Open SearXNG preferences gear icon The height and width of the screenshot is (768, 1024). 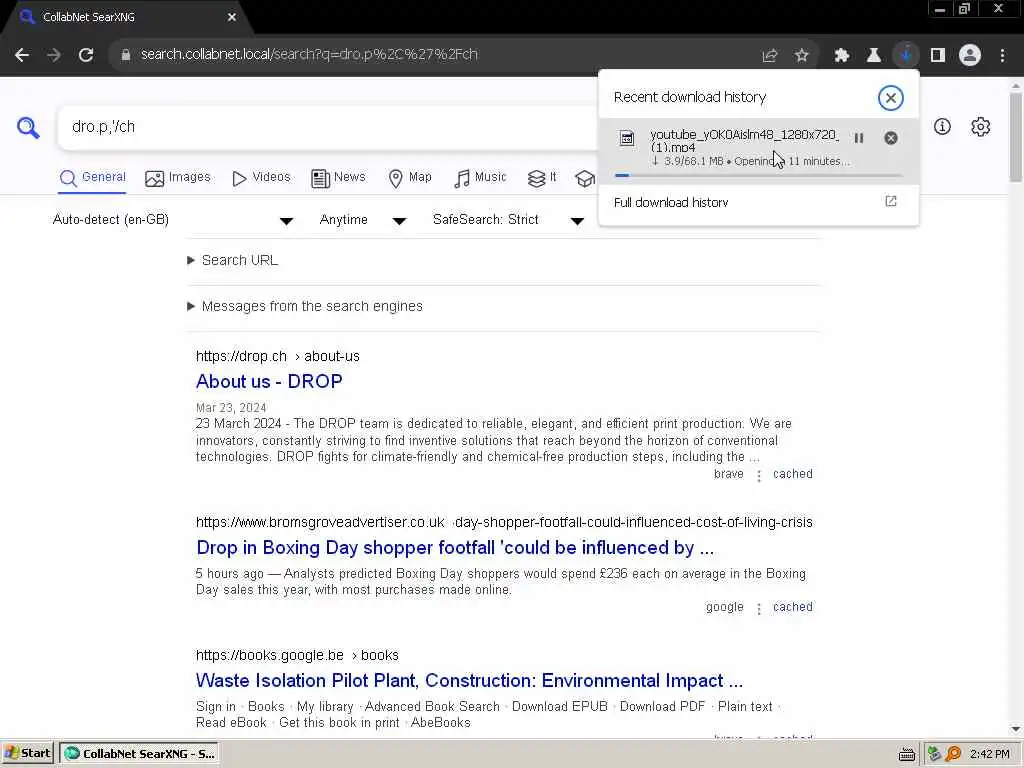click(x=980, y=127)
